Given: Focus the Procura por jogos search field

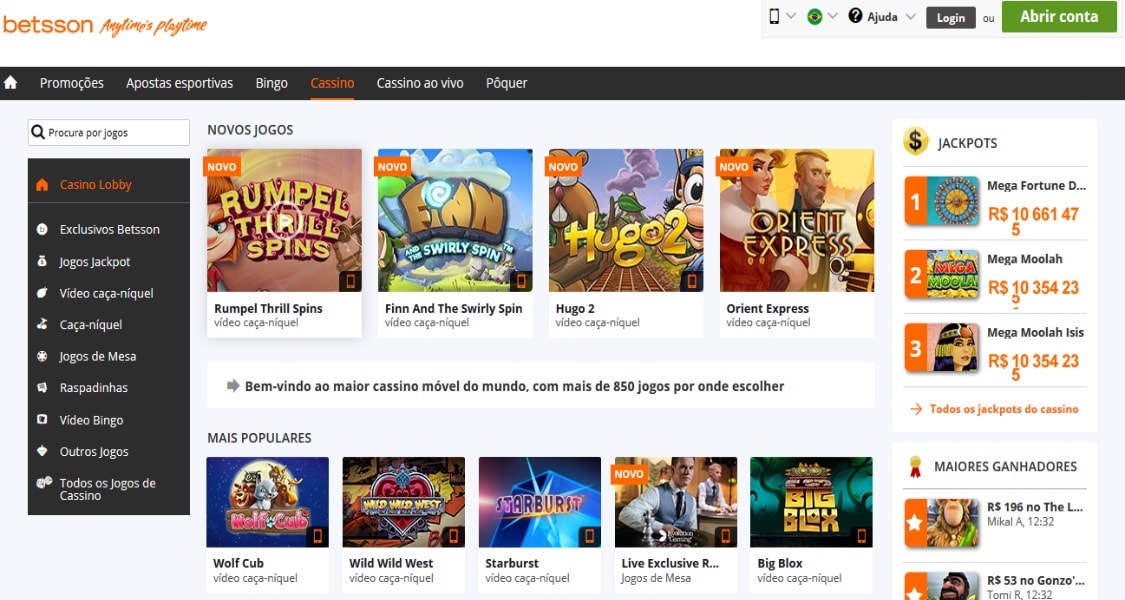Looking at the screenshot, I should pyautogui.click(x=109, y=133).
